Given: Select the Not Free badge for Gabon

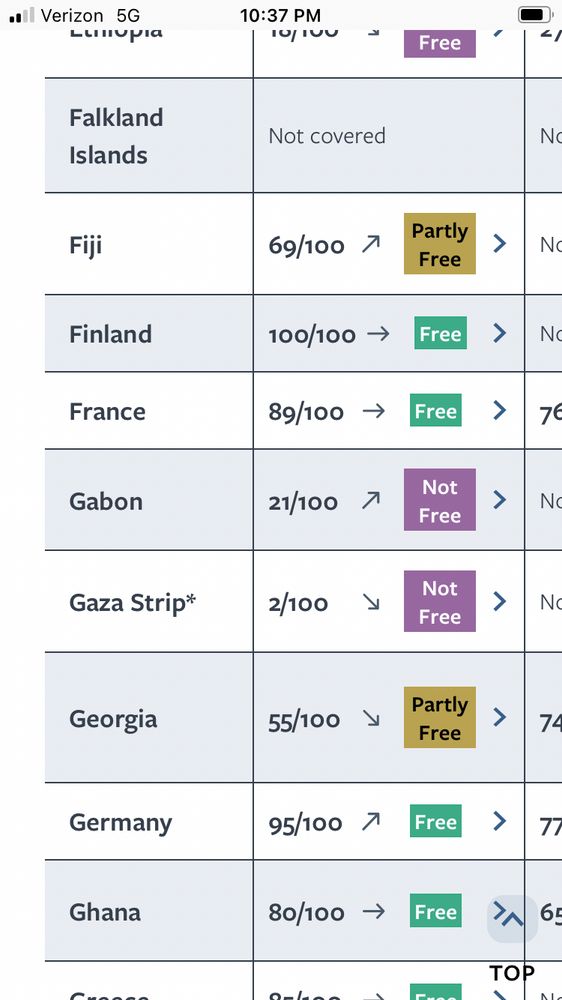Looking at the screenshot, I should pos(440,500).
